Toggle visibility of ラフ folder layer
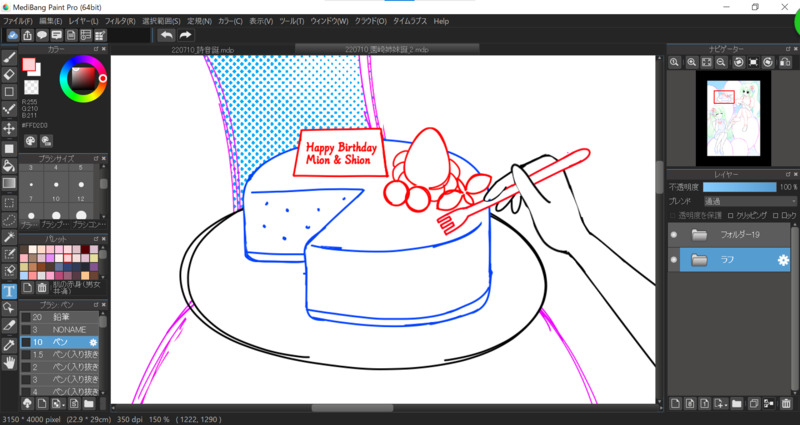The width and height of the screenshot is (800, 425). (674, 260)
